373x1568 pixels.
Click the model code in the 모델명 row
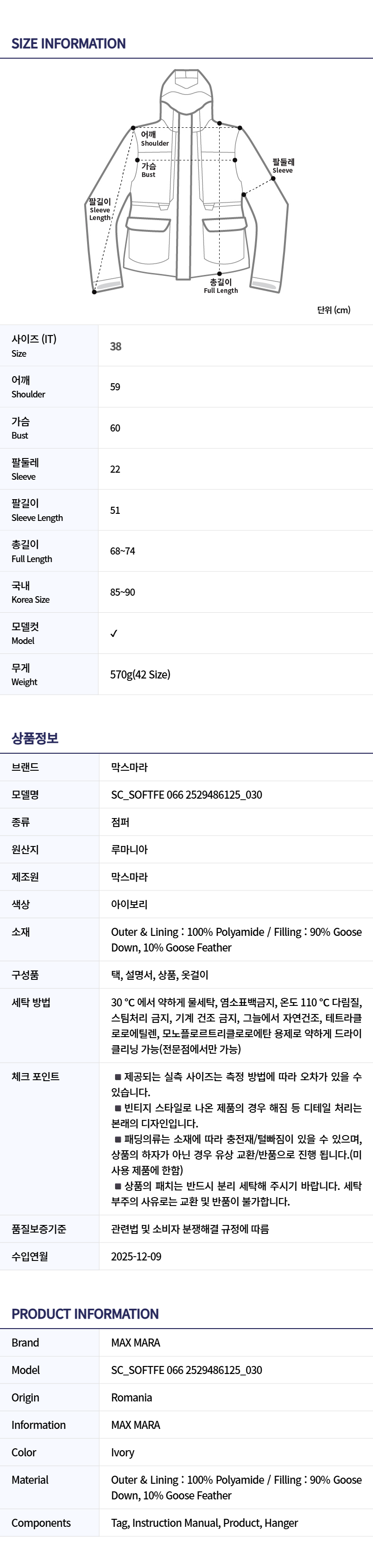(x=186, y=795)
